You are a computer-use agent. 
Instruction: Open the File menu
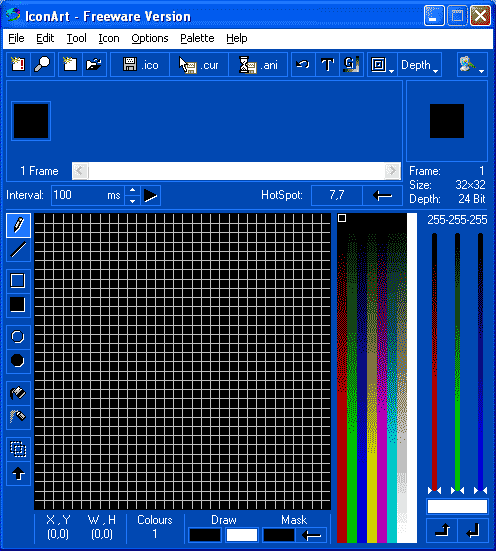click(x=16, y=38)
